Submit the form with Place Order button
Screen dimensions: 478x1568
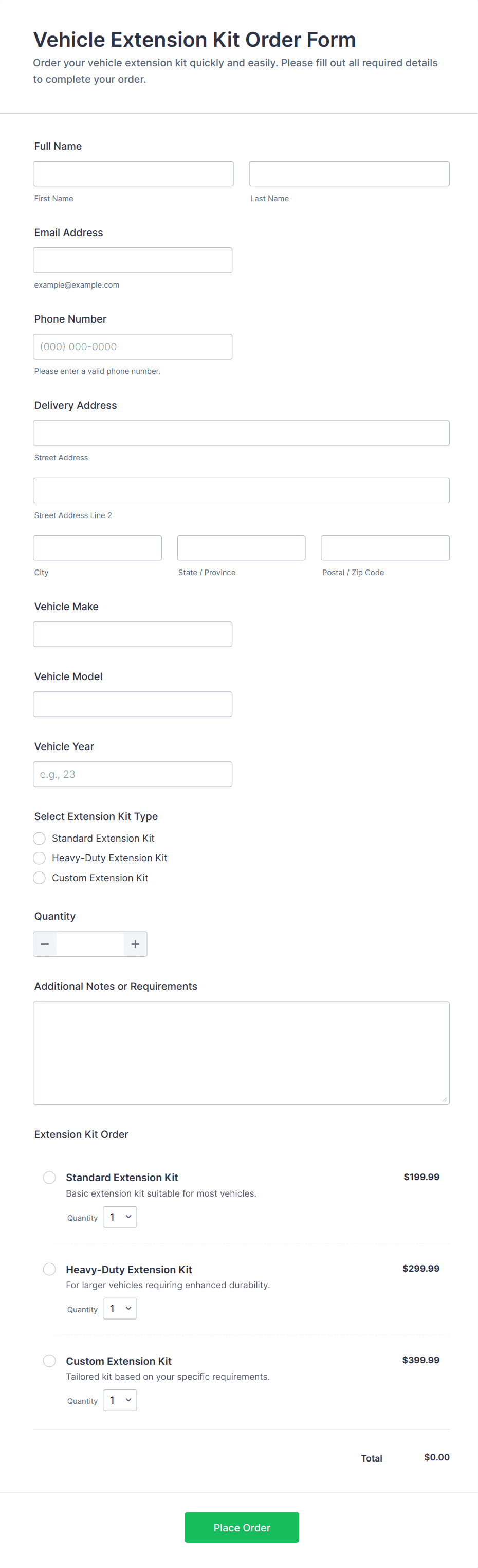tap(242, 1527)
